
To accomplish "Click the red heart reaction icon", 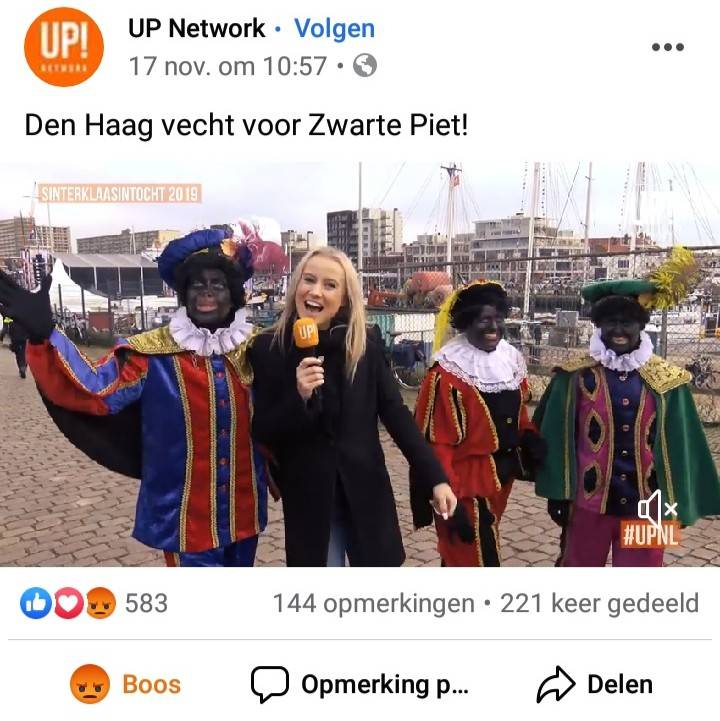I will coord(69,603).
